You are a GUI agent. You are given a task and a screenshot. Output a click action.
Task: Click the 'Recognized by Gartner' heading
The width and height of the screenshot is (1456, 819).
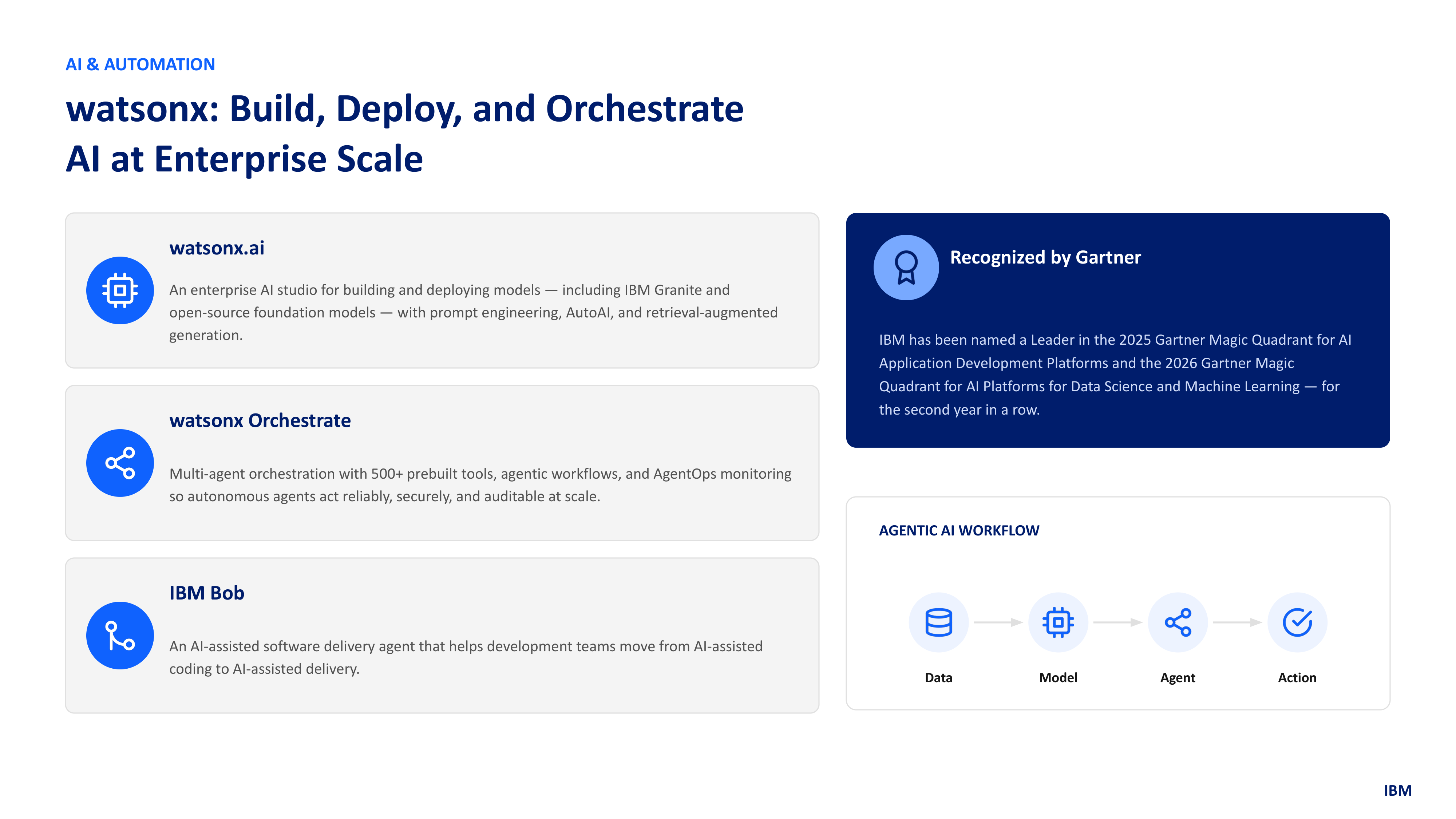point(1046,257)
